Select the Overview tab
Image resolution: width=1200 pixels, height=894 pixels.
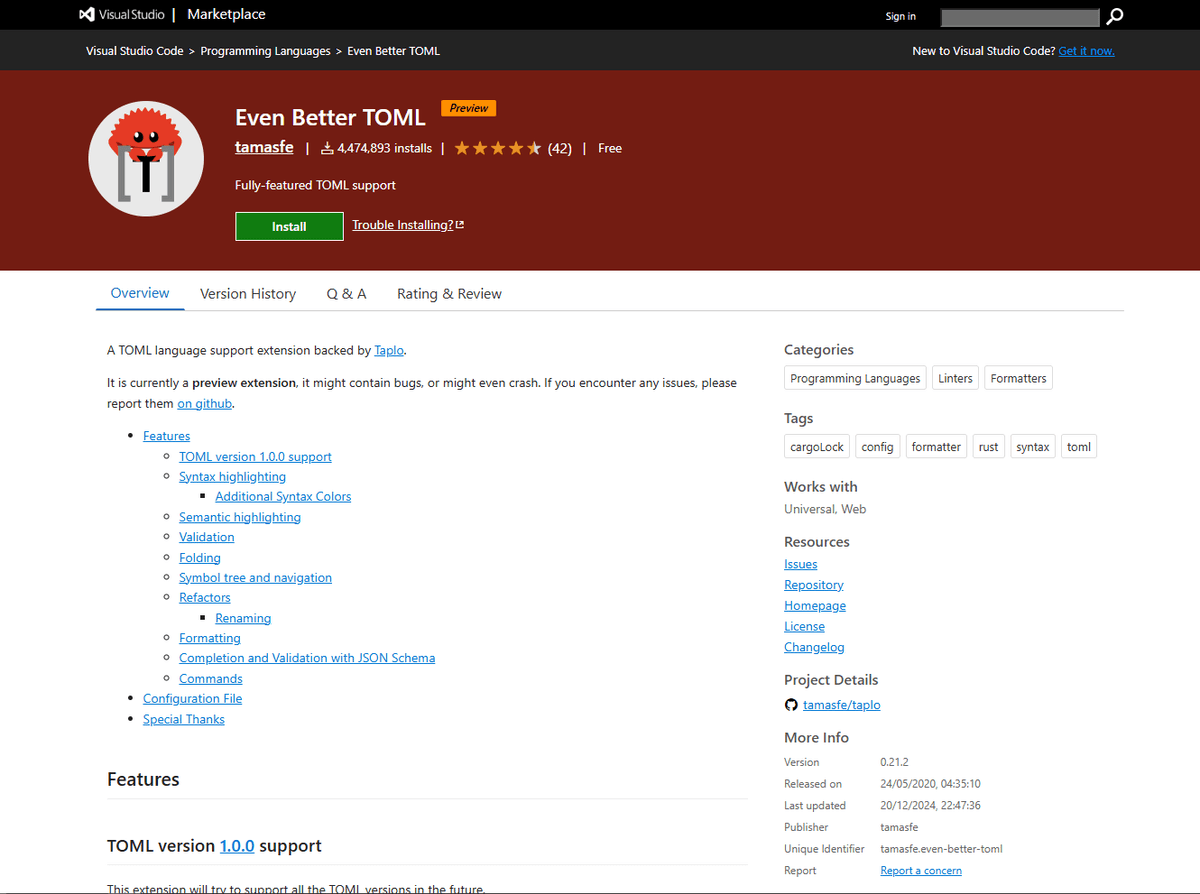[x=140, y=293]
